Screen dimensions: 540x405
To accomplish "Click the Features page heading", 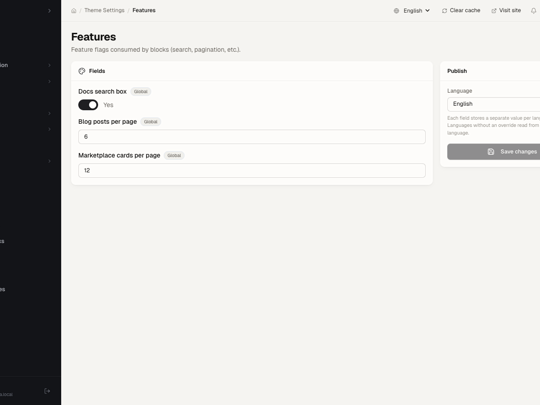I will pos(94,37).
